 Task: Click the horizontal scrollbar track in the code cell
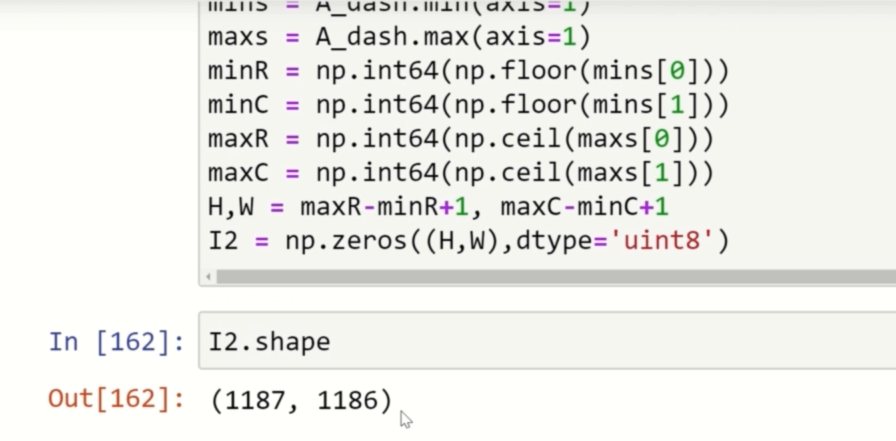550,276
